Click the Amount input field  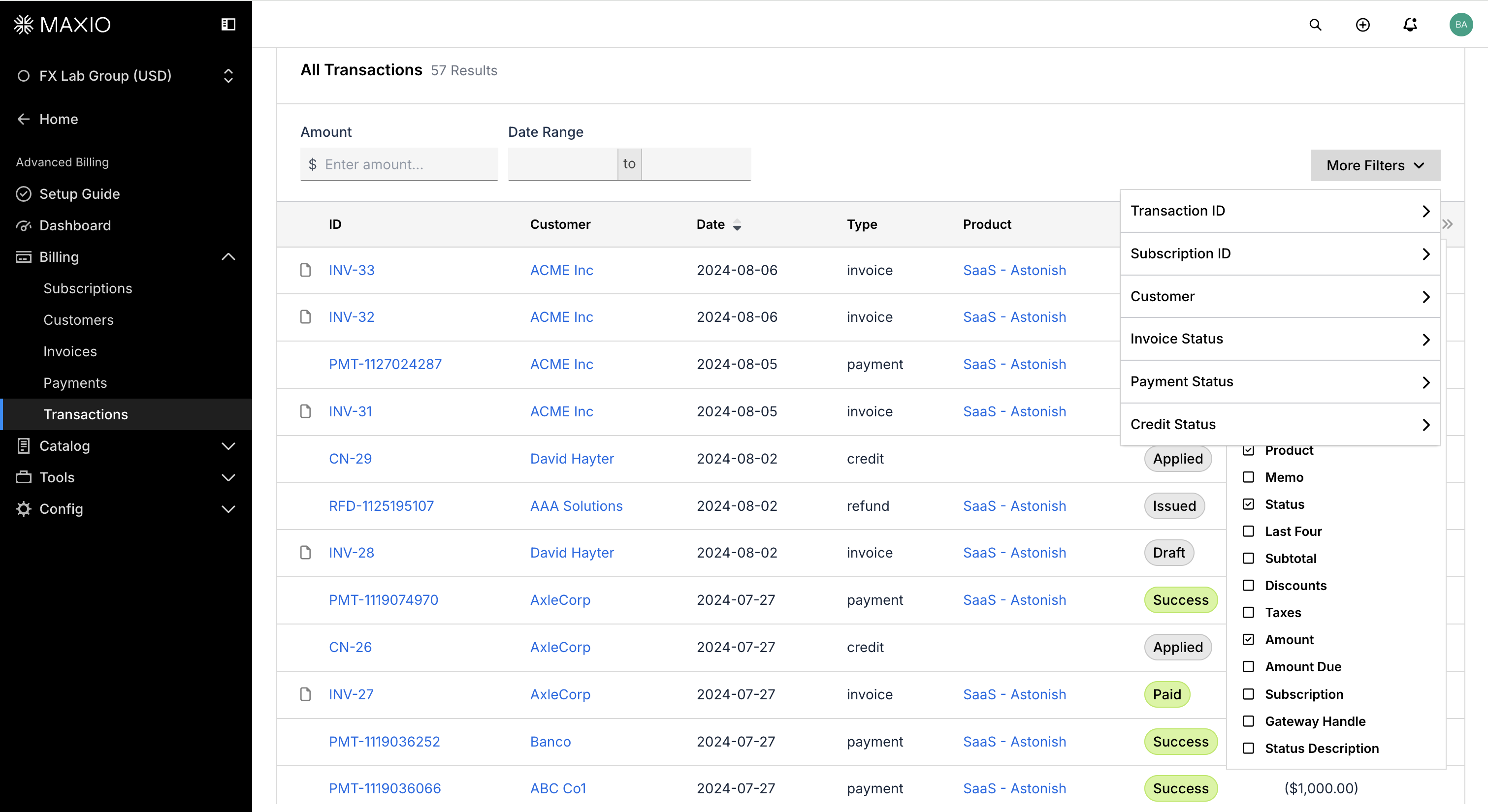(399, 164)
